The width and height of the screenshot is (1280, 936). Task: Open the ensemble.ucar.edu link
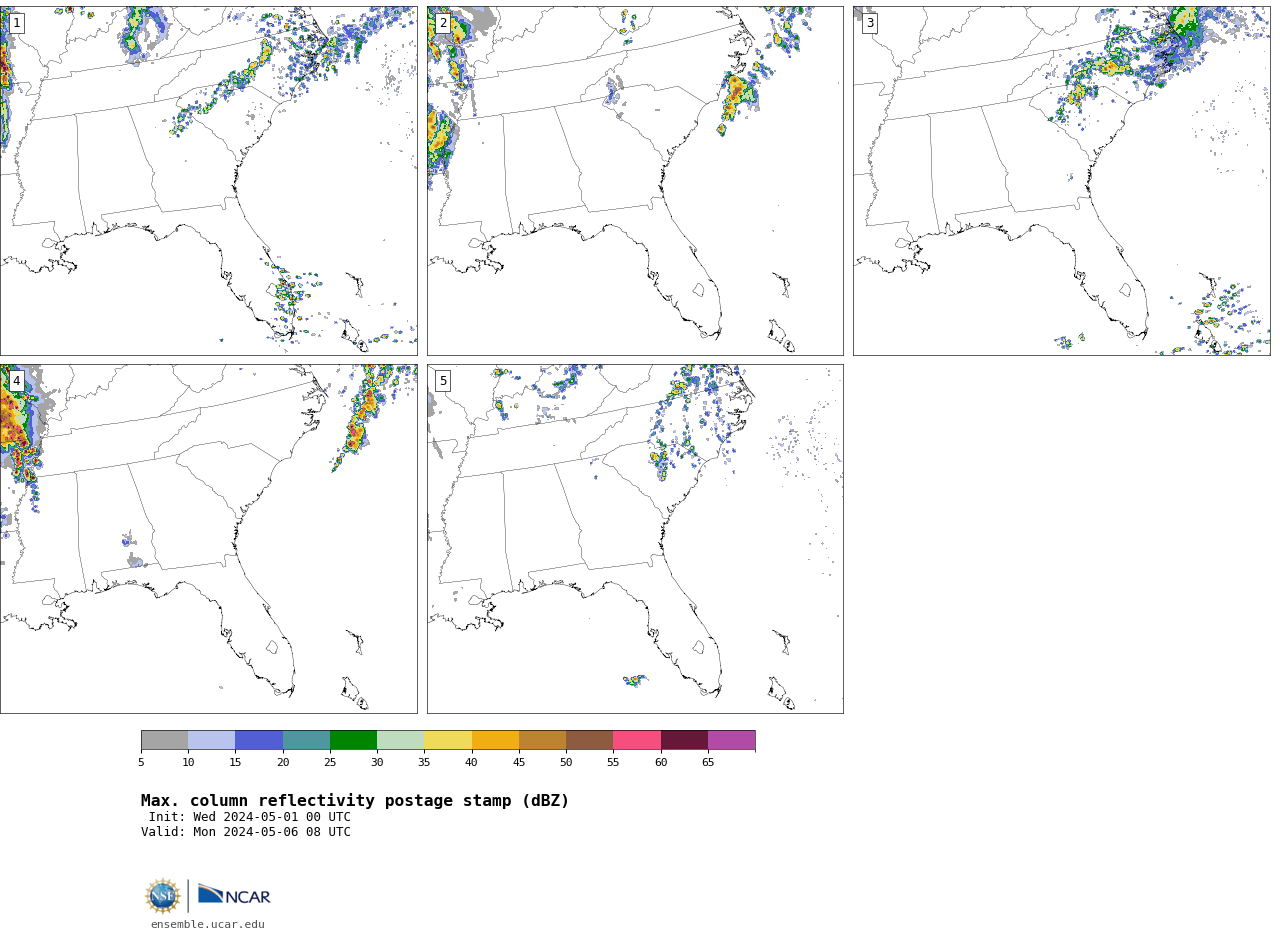[x=208, y=924]
